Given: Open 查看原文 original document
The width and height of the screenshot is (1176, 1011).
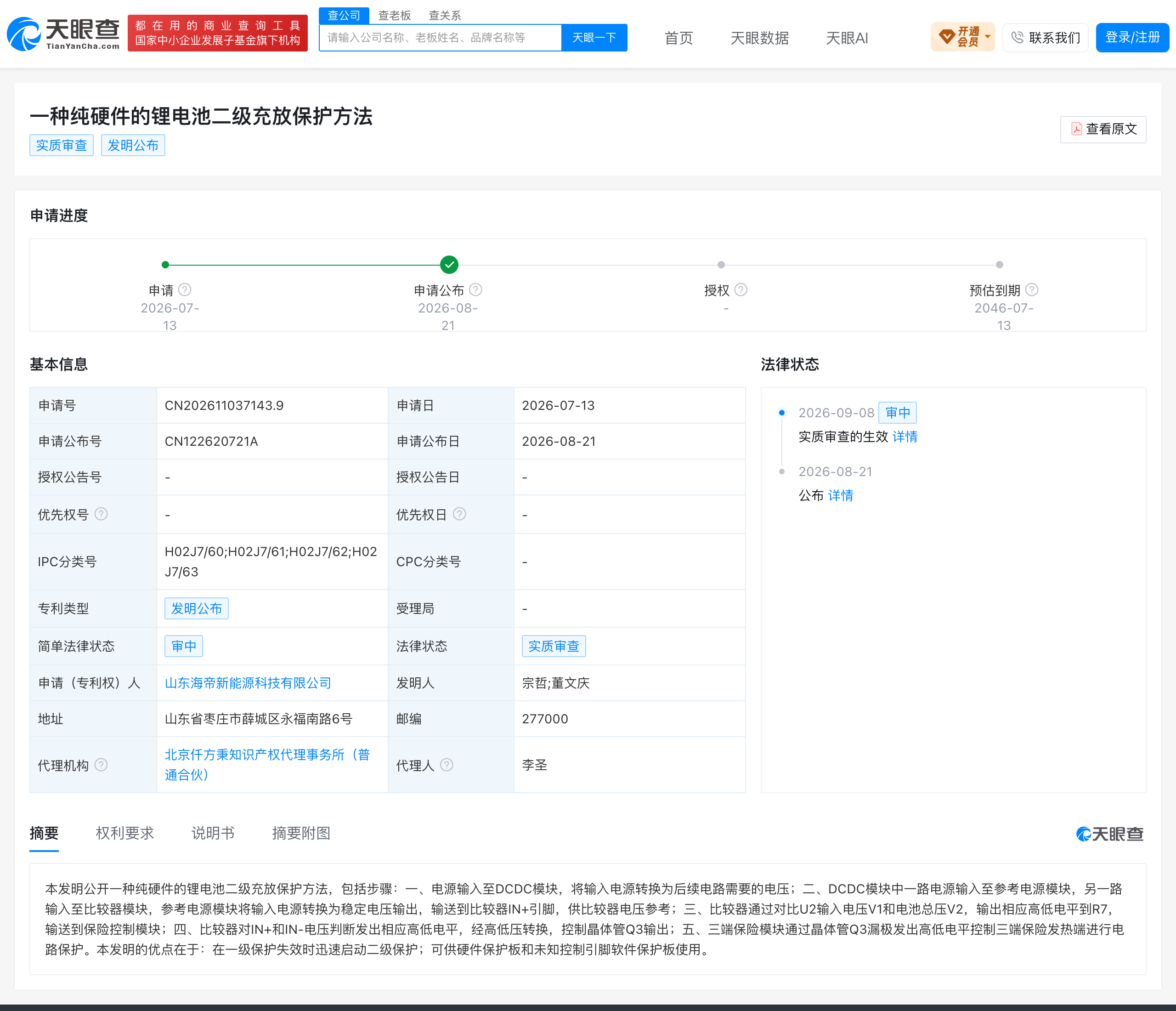Looking at the screenshot, I should tap(1103, 130).
